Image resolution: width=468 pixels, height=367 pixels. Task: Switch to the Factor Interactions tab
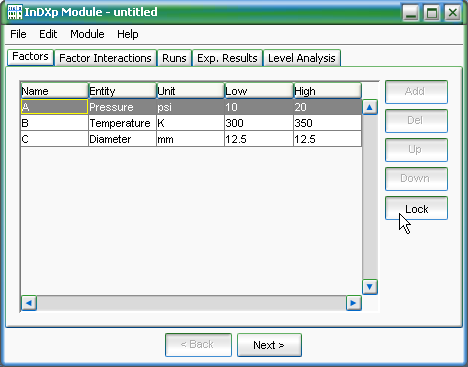[x=105, y=58]
